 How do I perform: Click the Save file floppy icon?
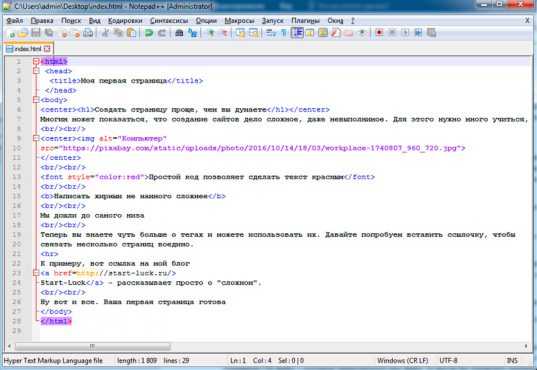coord(36,33)
